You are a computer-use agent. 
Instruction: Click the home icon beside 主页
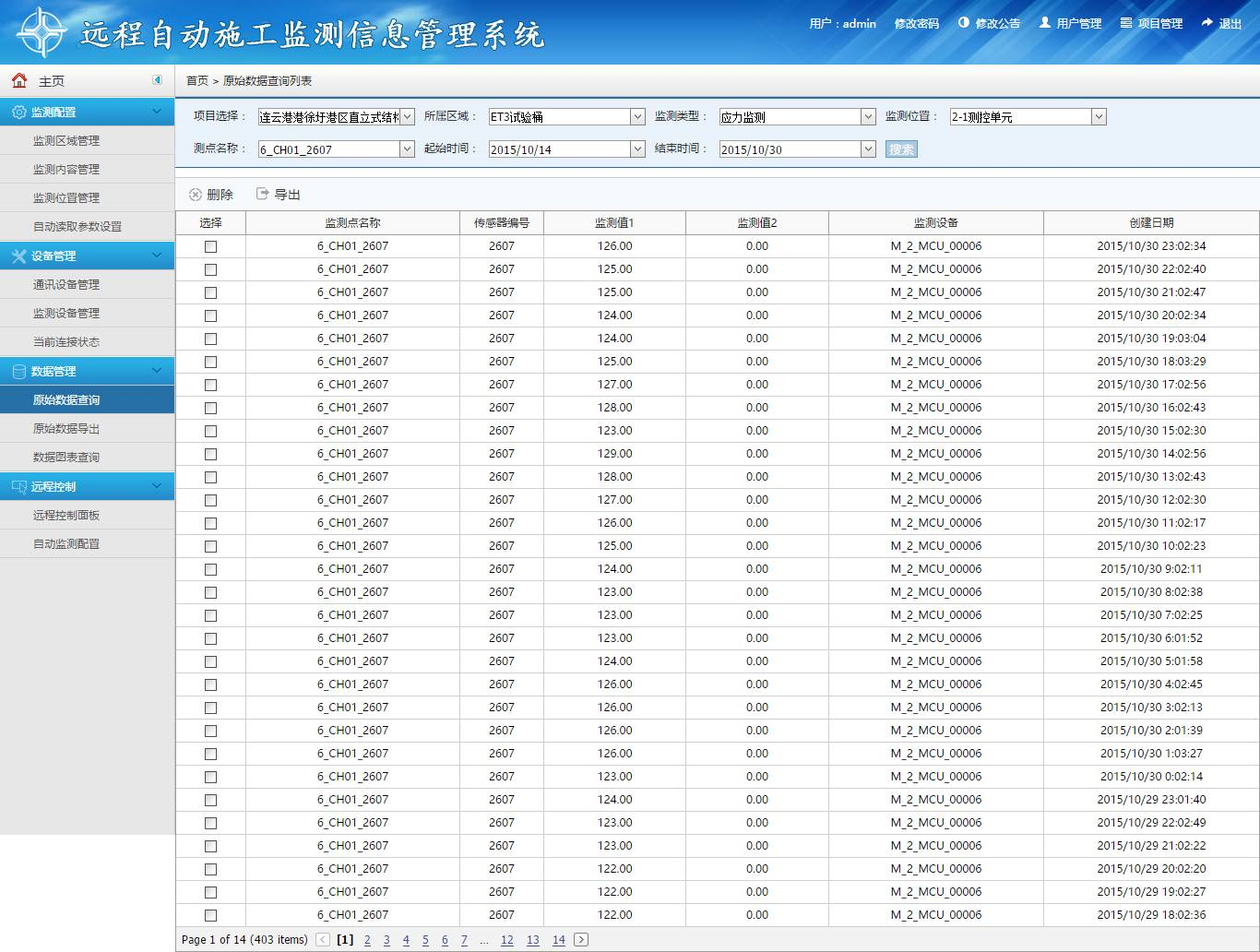tap(19, 80)
